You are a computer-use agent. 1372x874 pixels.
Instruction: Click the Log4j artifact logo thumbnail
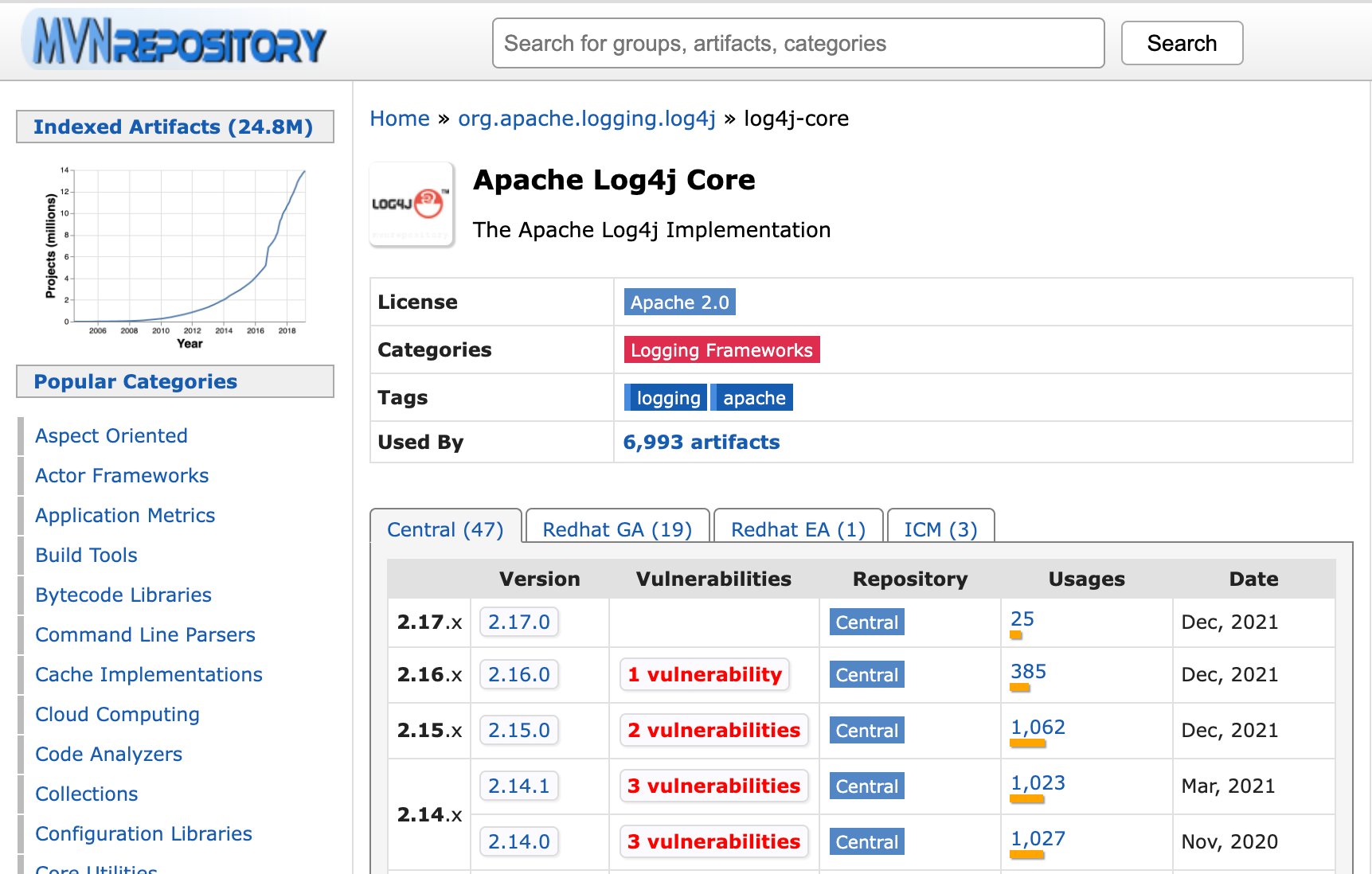(x=412, y=205)
